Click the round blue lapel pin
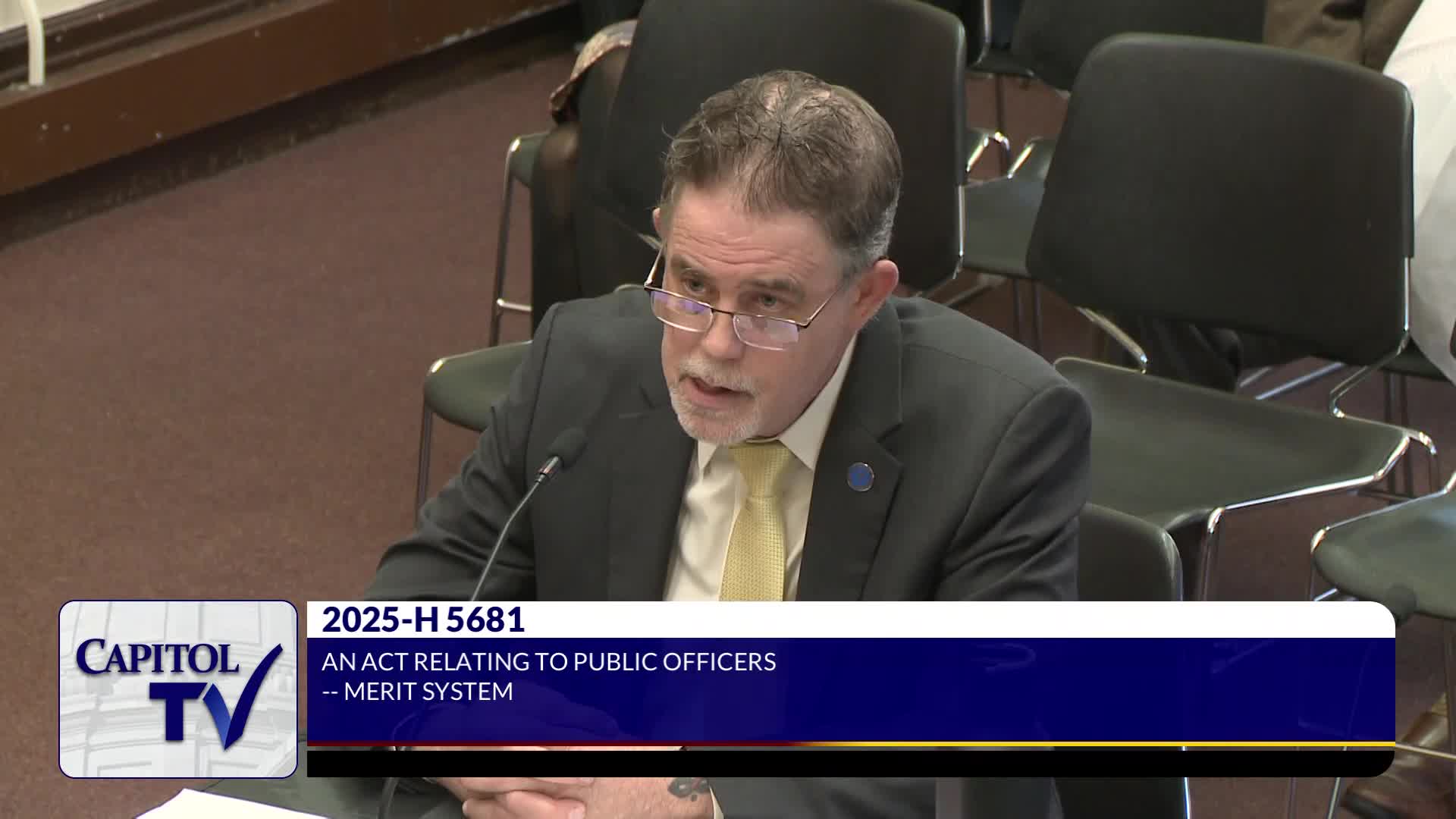The image size is (1456, 819). 860,475
